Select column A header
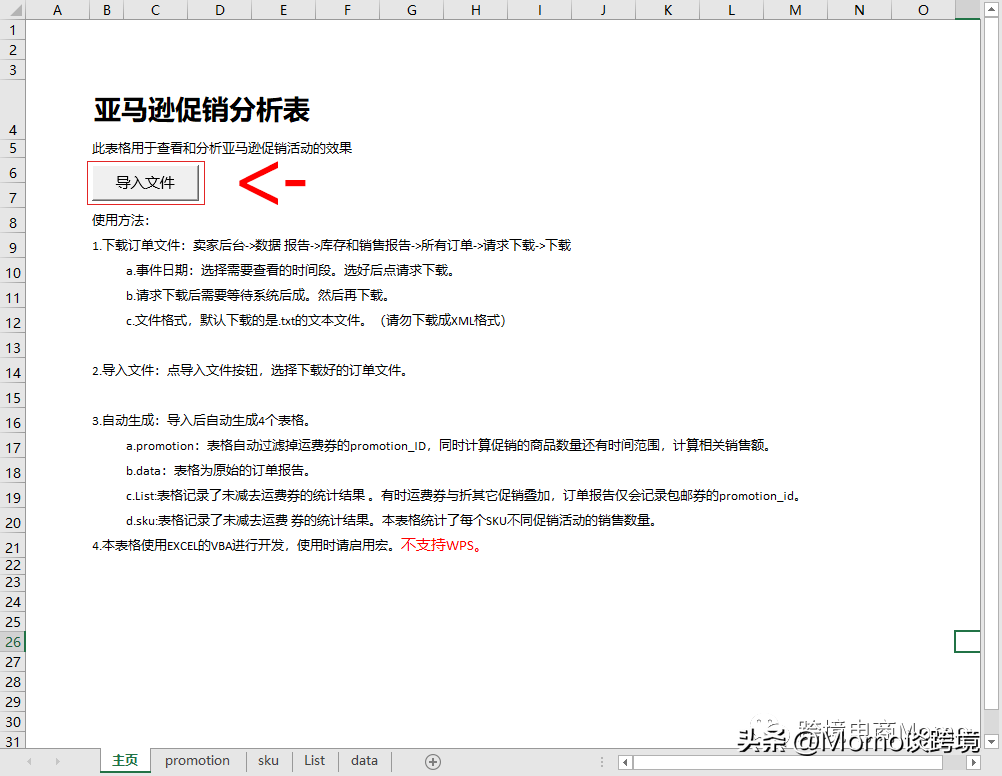Image resolution: width=1002 pixels, height=776 pixels. tap(58, 10)
